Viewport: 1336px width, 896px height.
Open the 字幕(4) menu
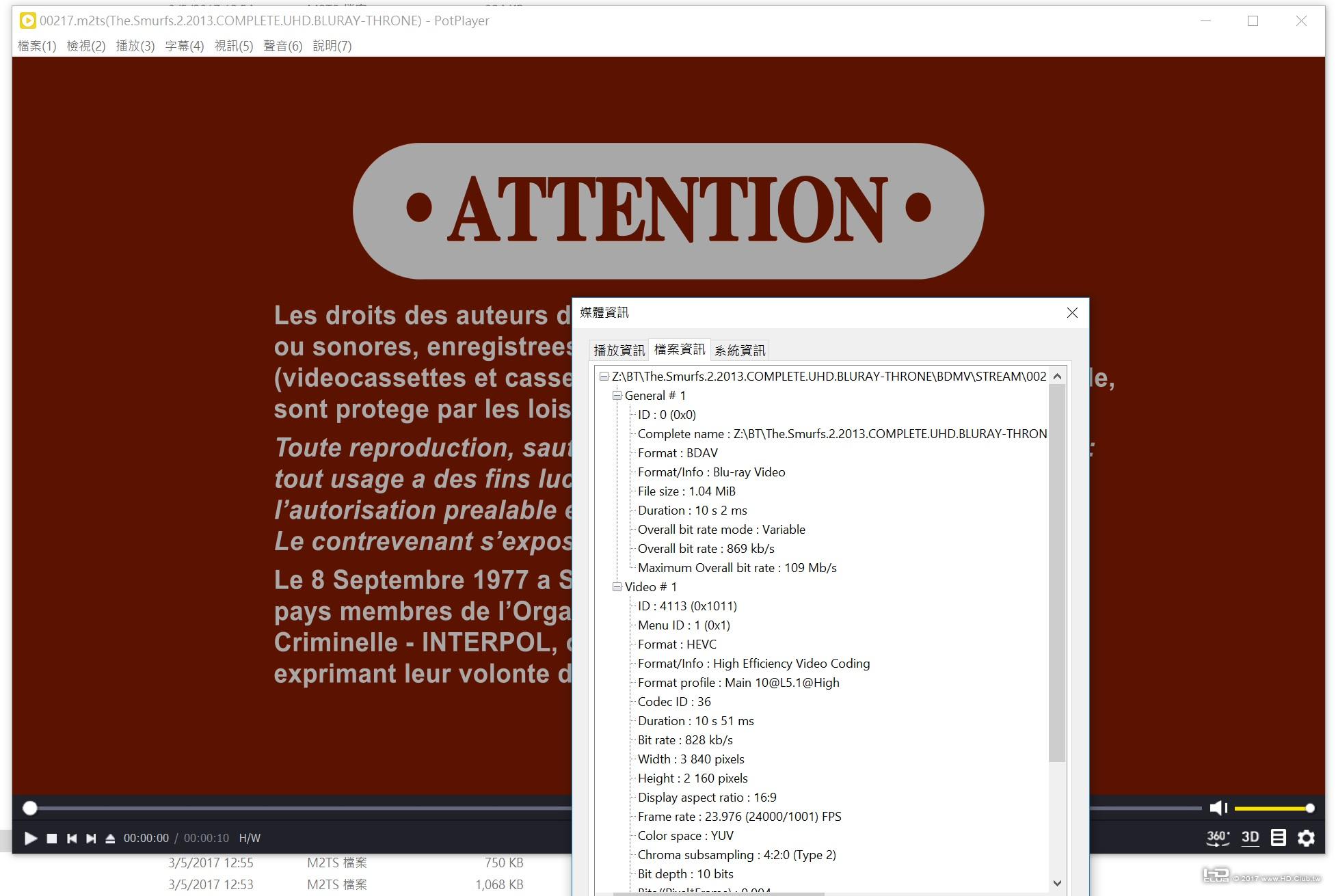tap(185, 46)
